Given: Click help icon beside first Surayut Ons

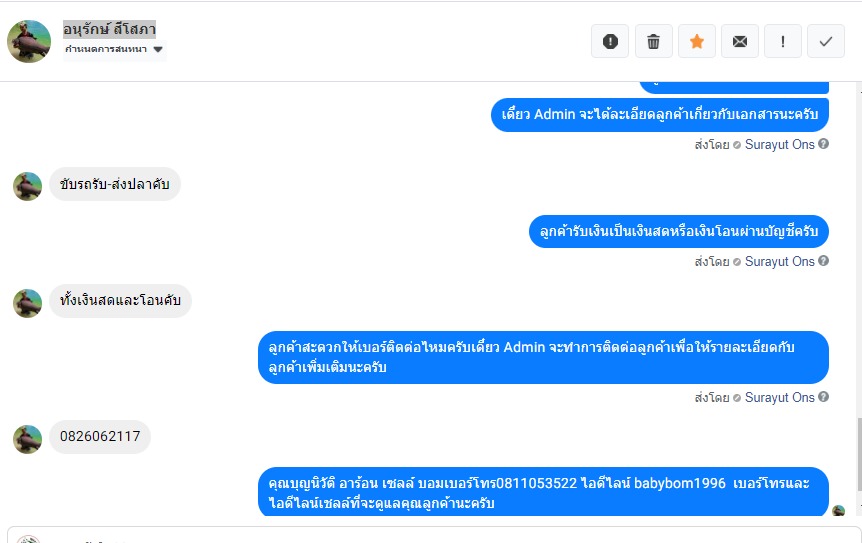Looking at the screenshot, I should coord(823,144).
